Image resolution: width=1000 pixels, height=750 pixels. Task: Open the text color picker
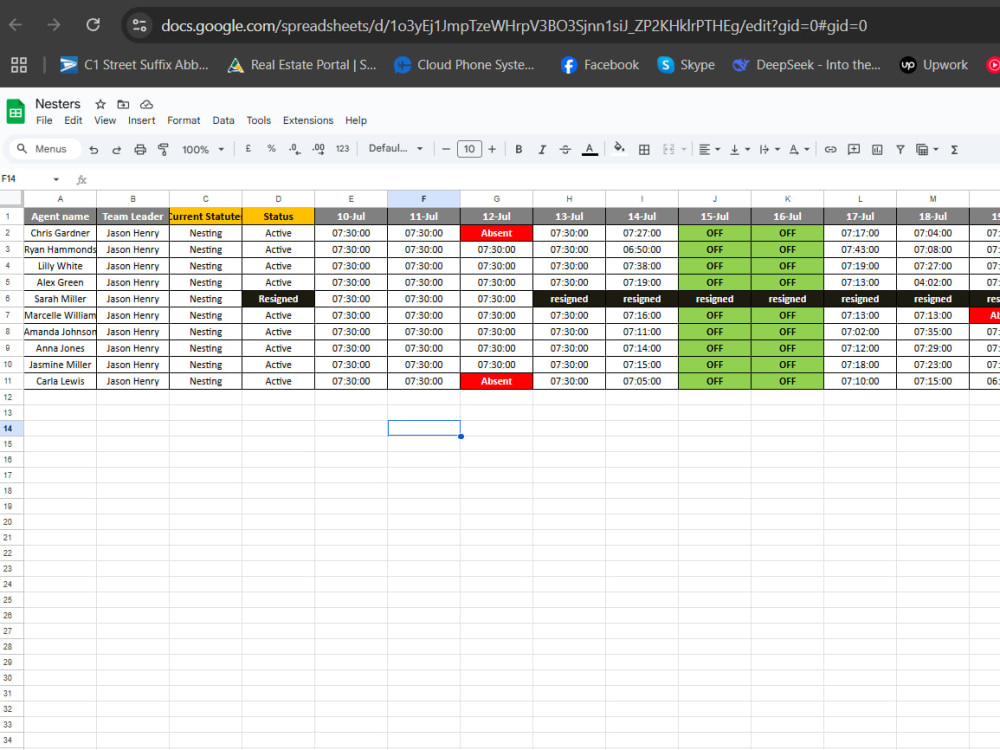click(589, 149)
